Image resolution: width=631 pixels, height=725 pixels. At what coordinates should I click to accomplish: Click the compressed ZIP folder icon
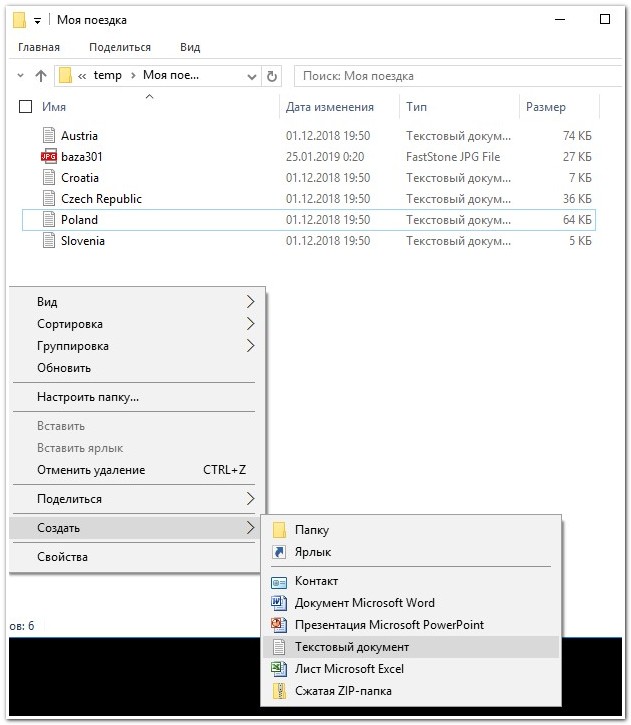point(279,691)
